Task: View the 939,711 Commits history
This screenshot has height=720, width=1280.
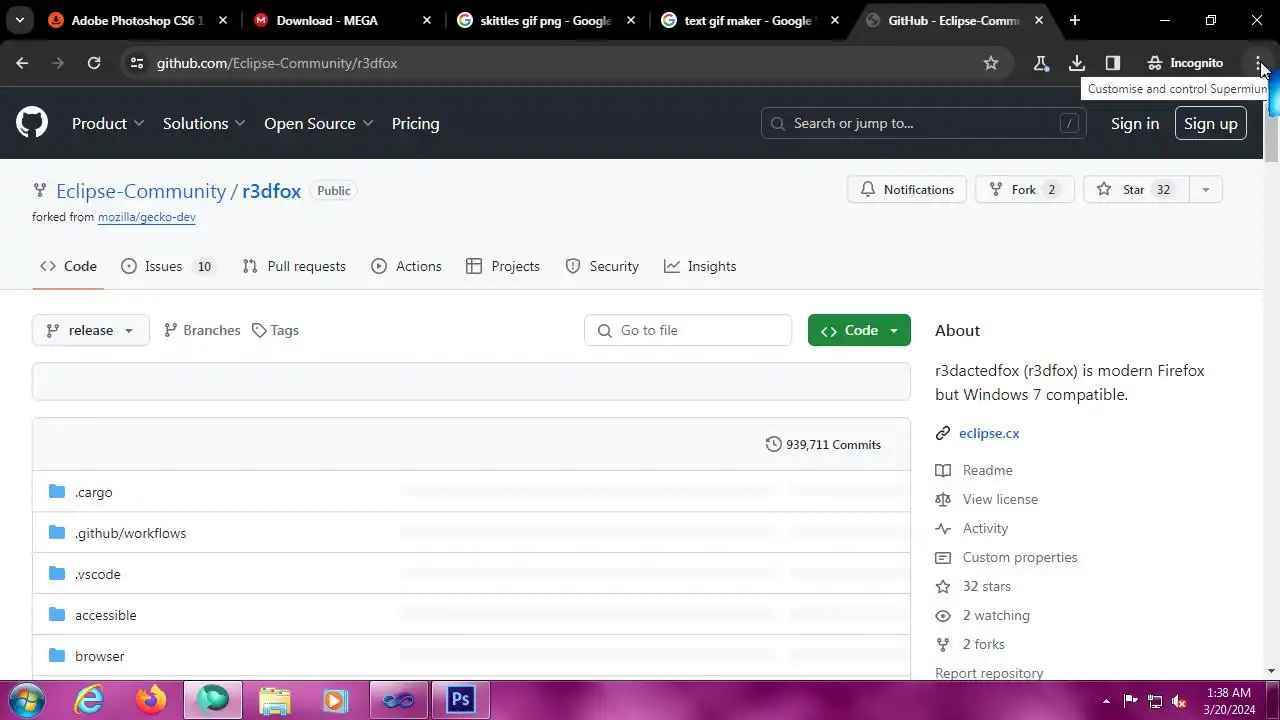Action: (823, 444)
